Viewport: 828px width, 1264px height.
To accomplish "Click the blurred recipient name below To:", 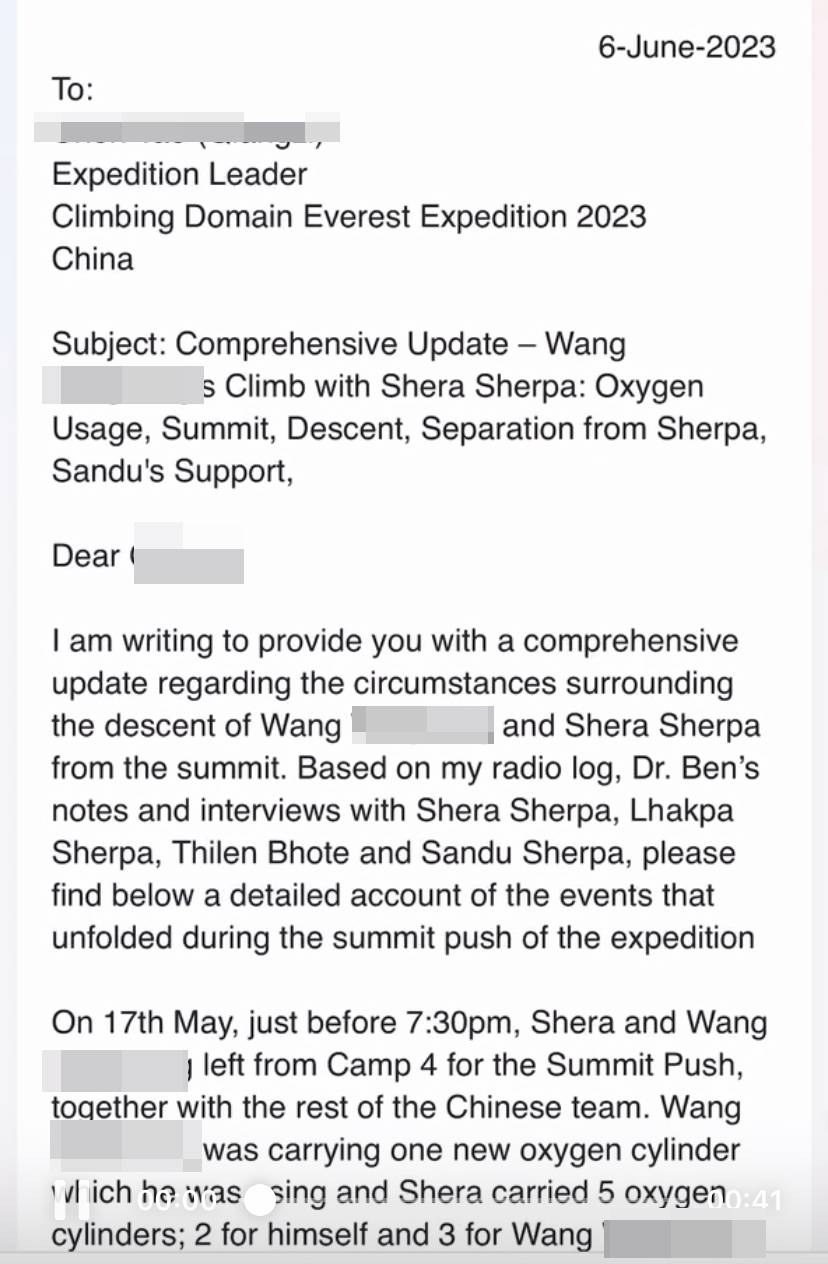I will 187,129.
